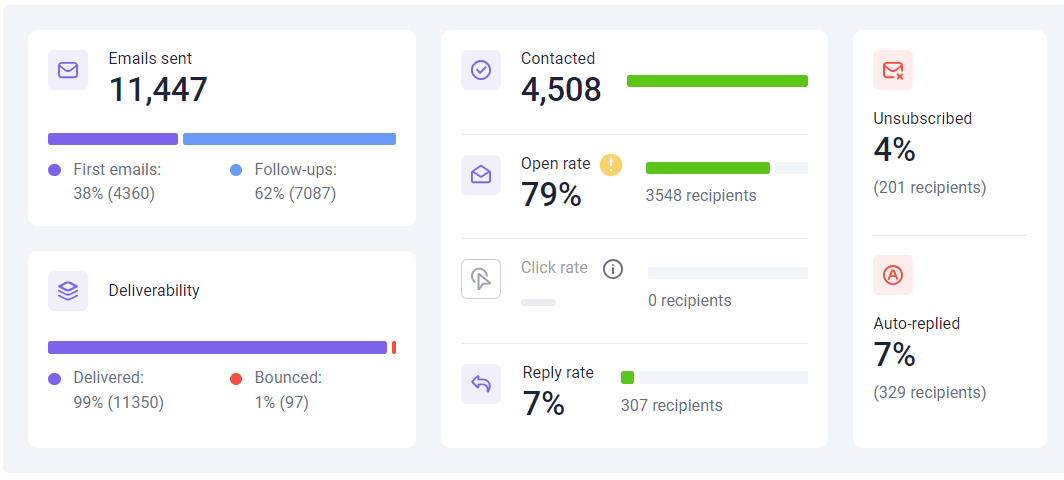Click the purple First emails progress bar
Image resolution: width=1064 pixels, height=480 pixels.
coord(113,139)
